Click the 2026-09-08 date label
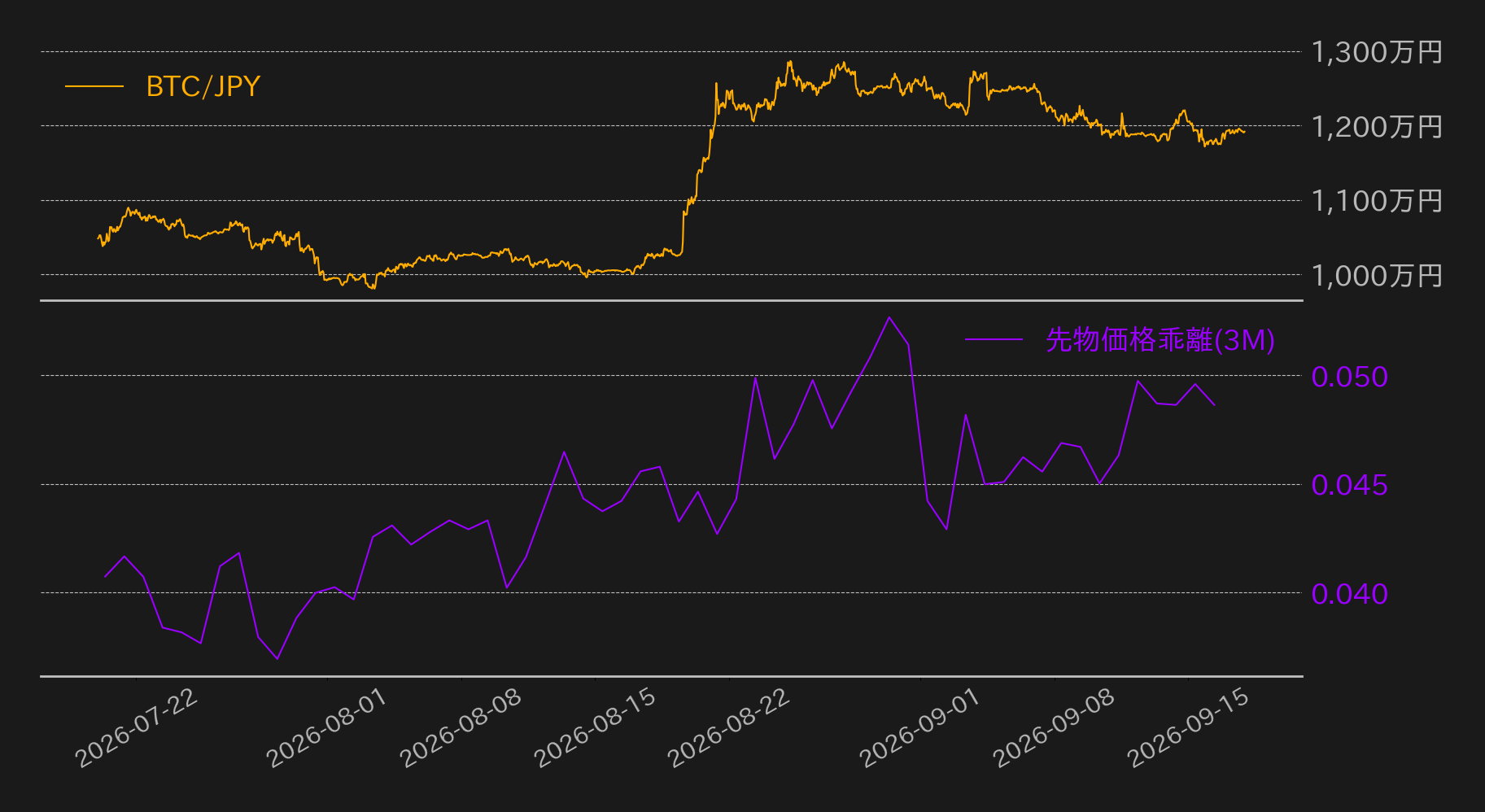 pyautogui.click(x=1055, y=727)
